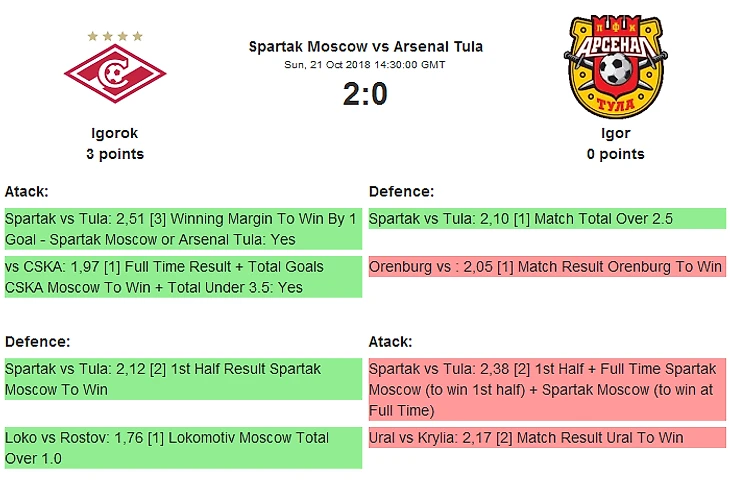
Task: Select the Winning Margin By 1 Goal bet
Action: click(x=181, y=229)
